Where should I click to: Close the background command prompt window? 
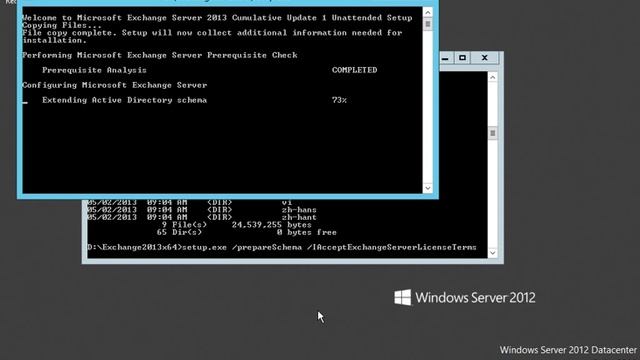[x=484, y=58]
